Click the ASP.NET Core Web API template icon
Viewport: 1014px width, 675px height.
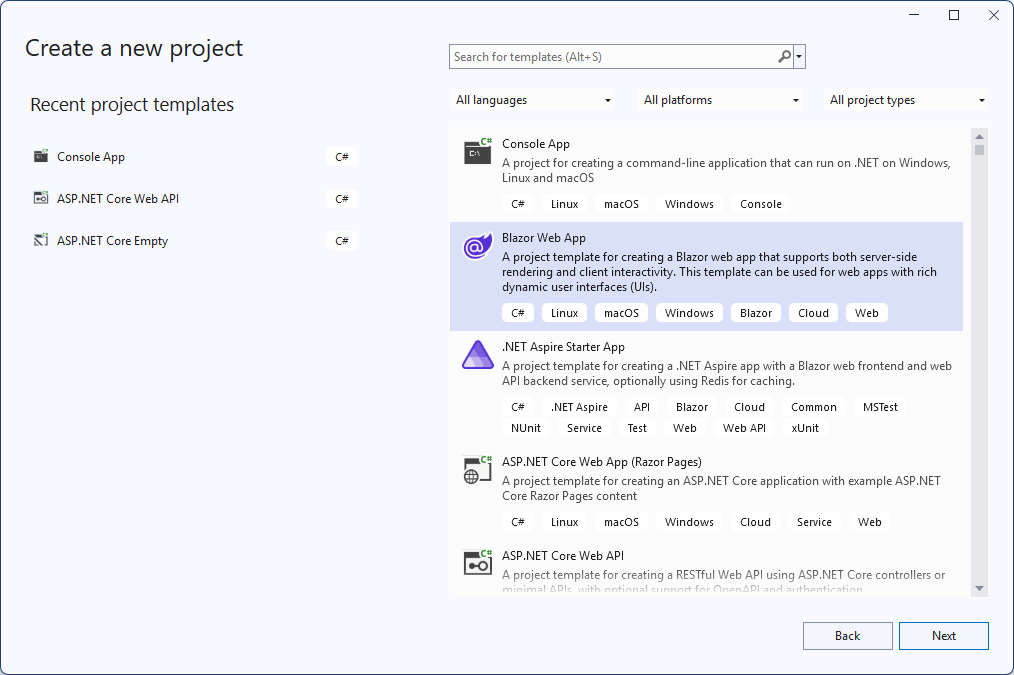pos(477,562)
